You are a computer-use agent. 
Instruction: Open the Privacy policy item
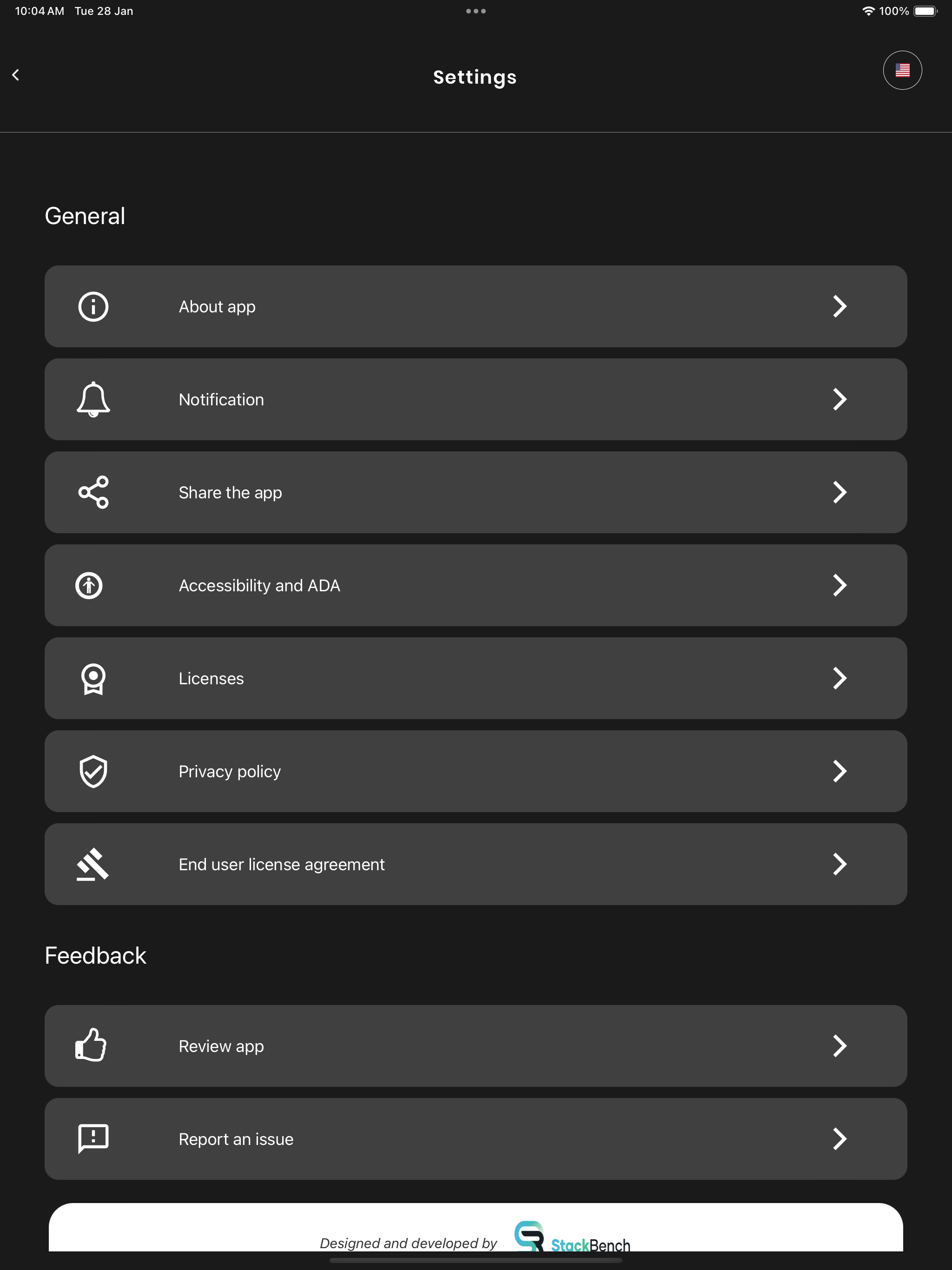(x=476, y=771)
